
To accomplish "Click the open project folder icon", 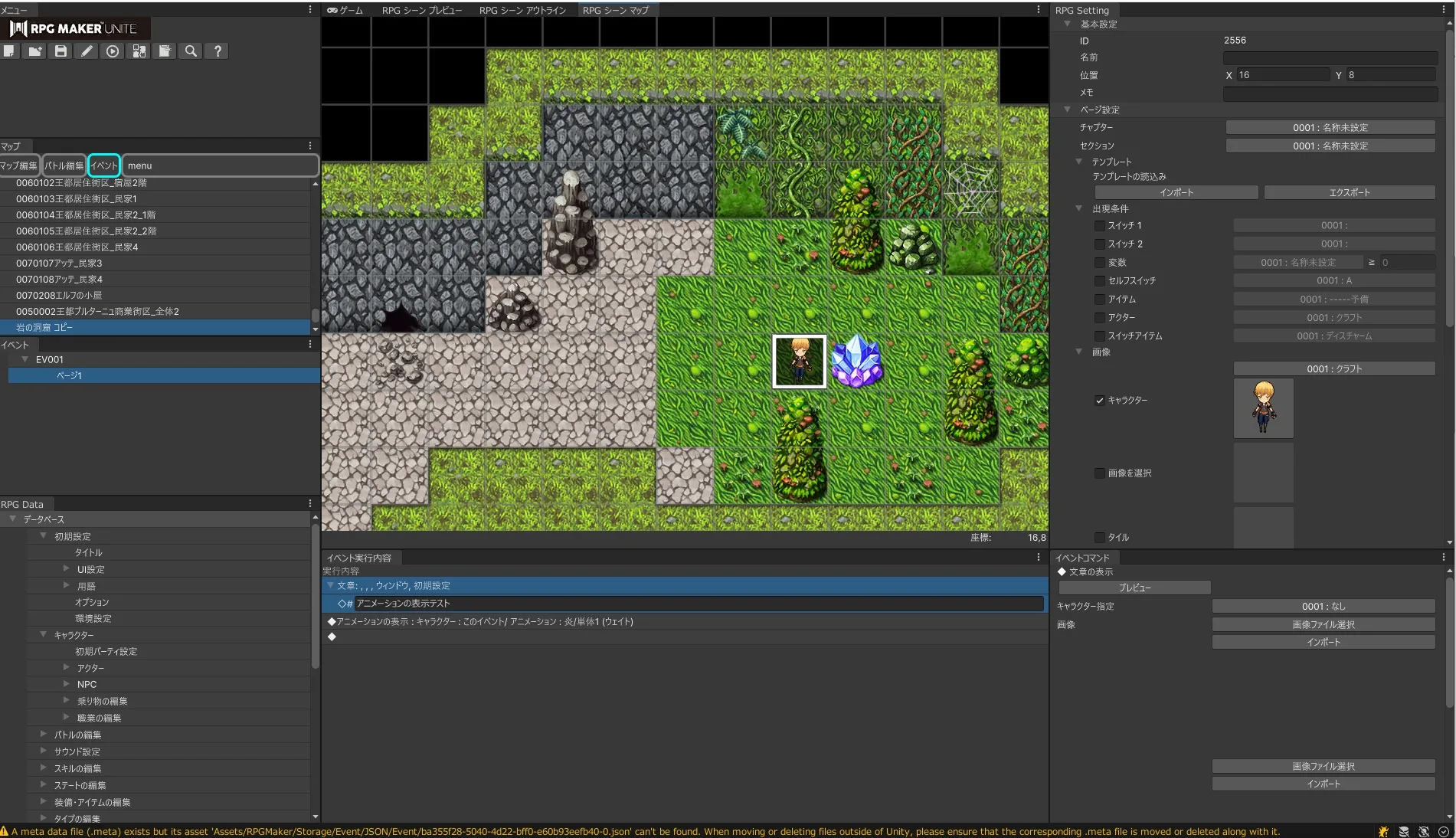I will tap(34, 51).
